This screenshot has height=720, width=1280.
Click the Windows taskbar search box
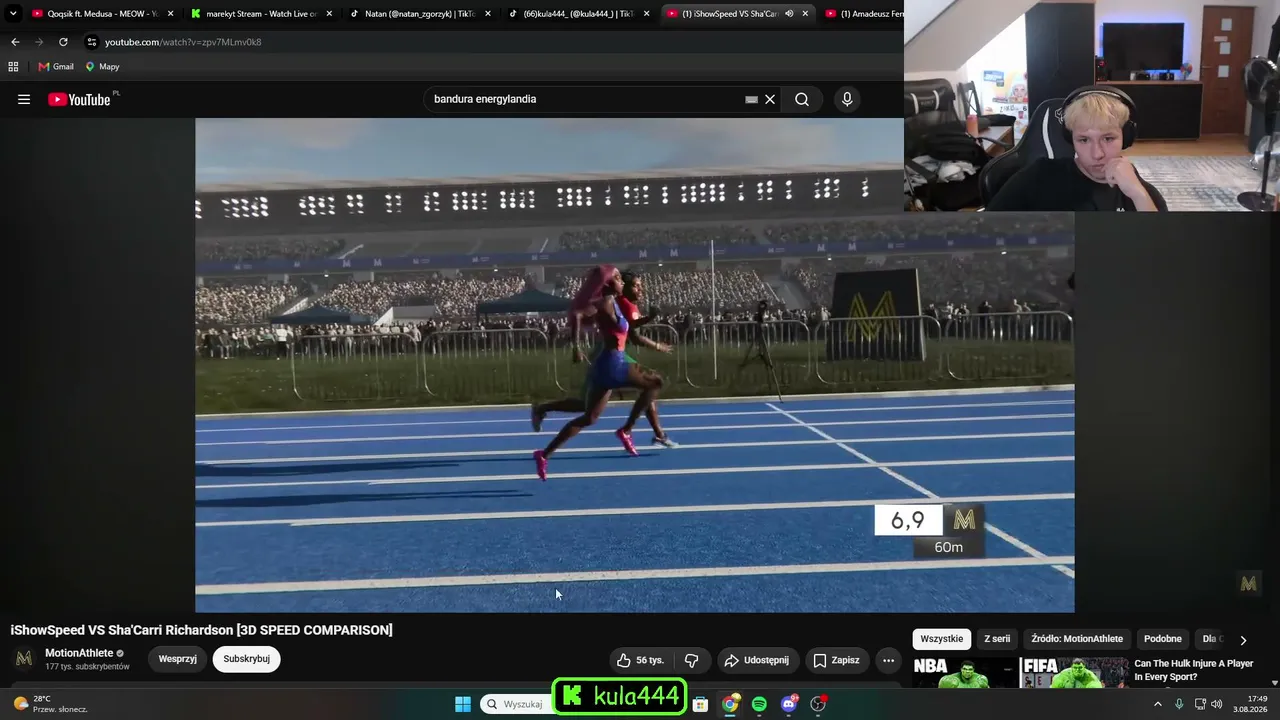click(516, 704)
